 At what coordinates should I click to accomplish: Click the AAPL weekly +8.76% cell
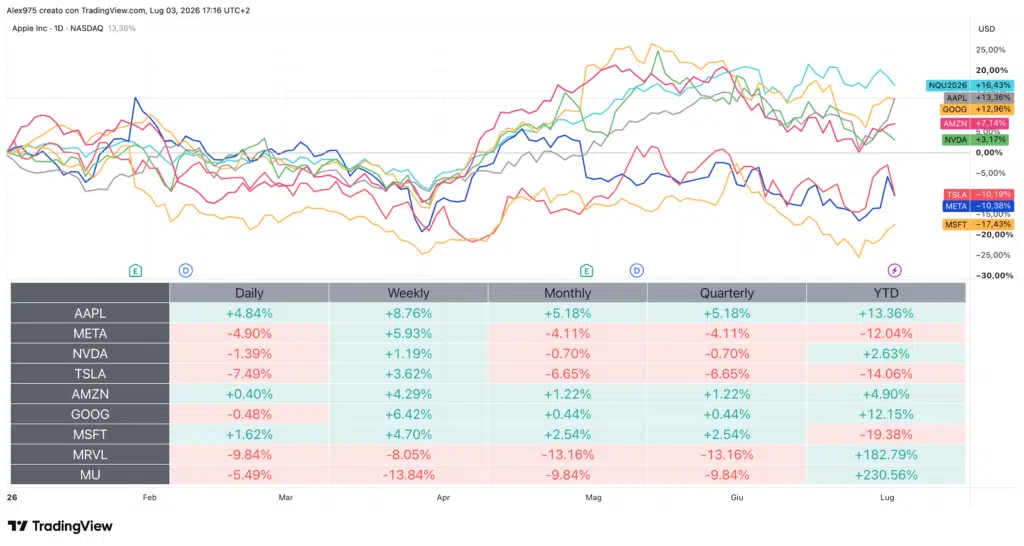click(408, 313)
